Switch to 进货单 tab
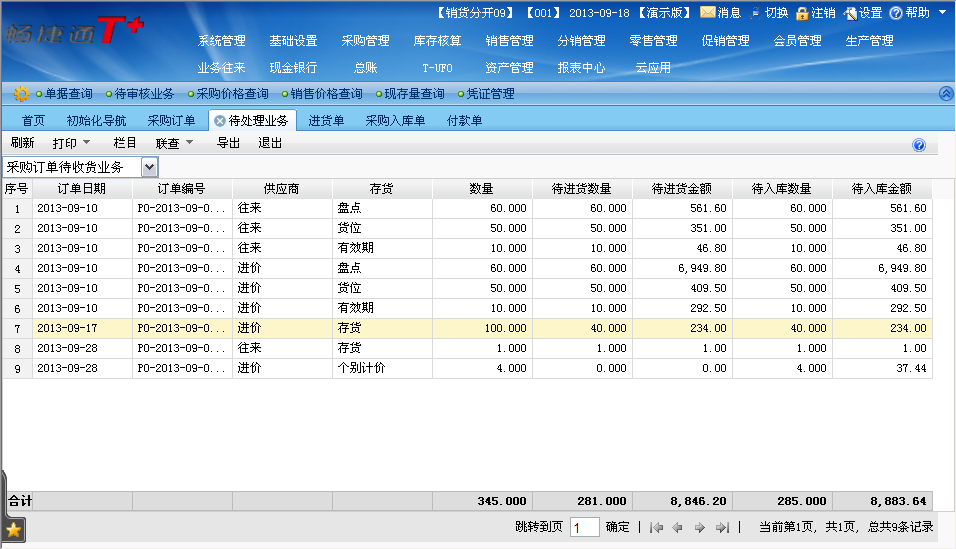Screen dimensions: 956x549 (x=326, y=121)
